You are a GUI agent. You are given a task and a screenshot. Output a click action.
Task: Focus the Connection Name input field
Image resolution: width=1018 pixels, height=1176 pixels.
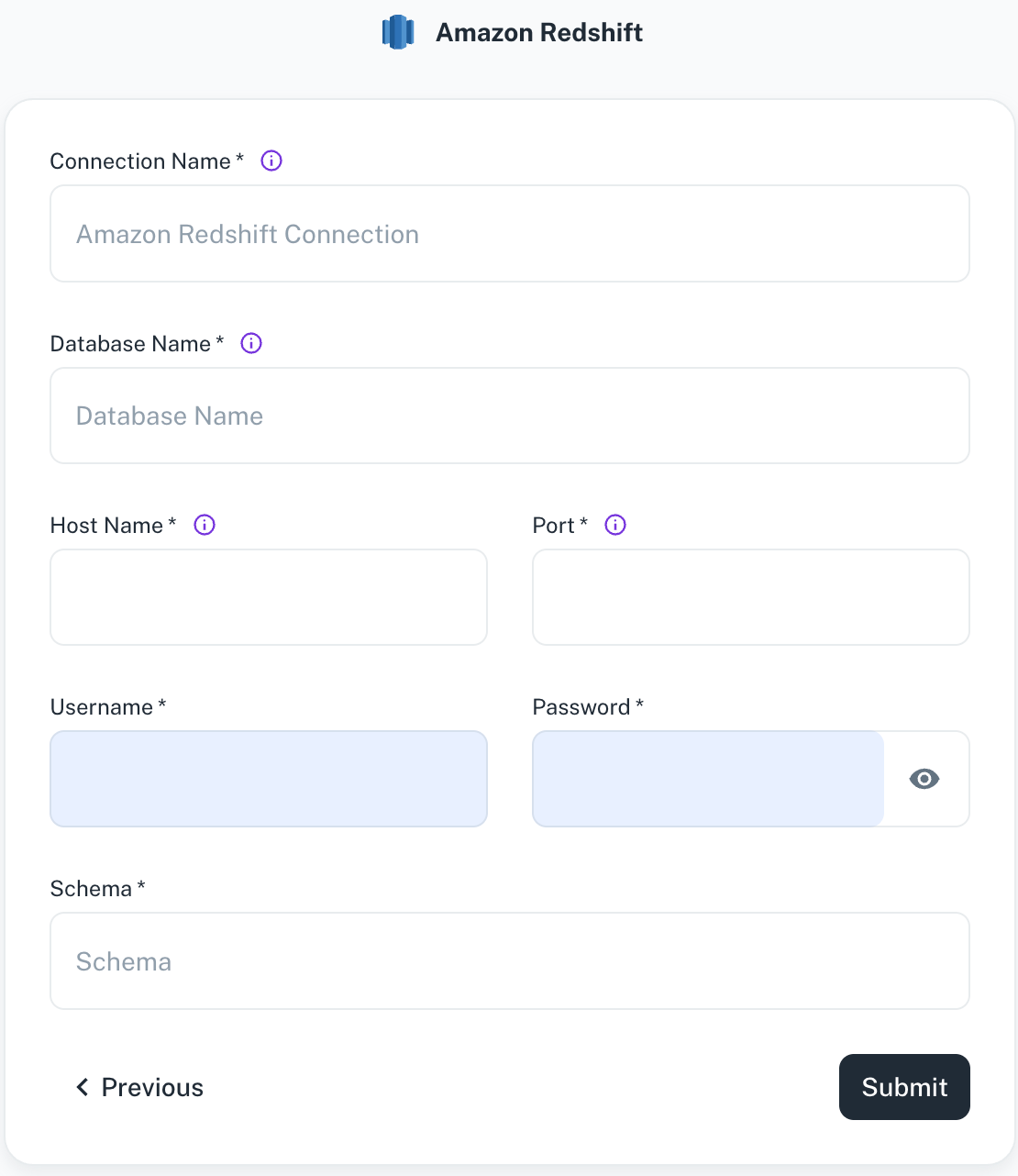[x=510, y=234]
